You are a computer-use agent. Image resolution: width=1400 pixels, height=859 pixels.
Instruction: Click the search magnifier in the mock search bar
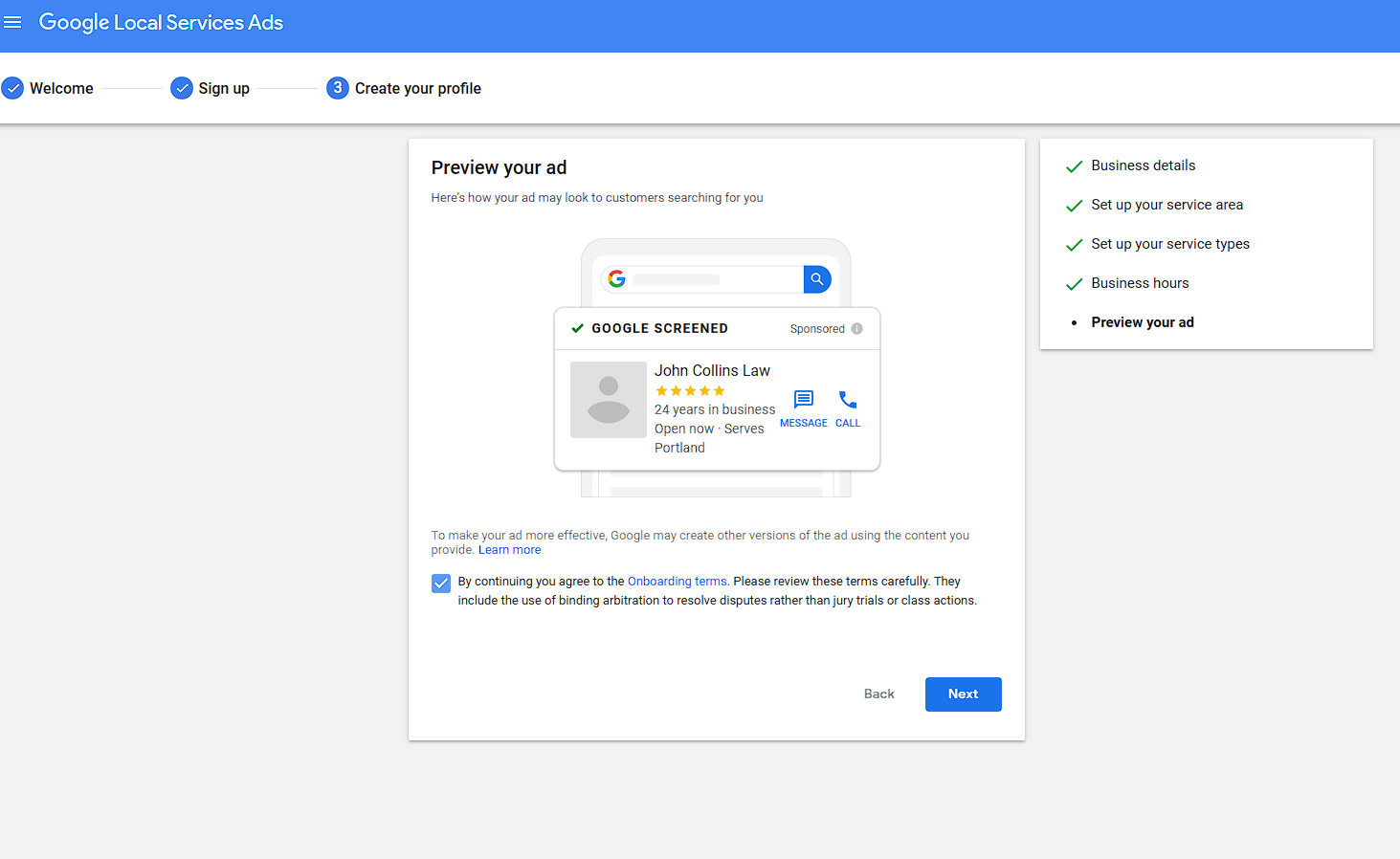tap(816, 278)
